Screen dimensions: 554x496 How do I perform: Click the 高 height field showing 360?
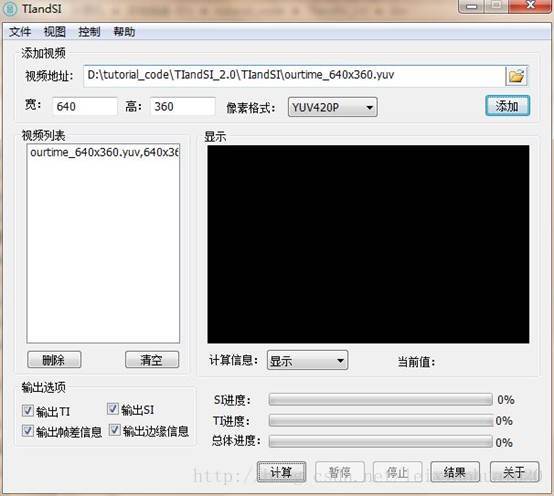183,106
